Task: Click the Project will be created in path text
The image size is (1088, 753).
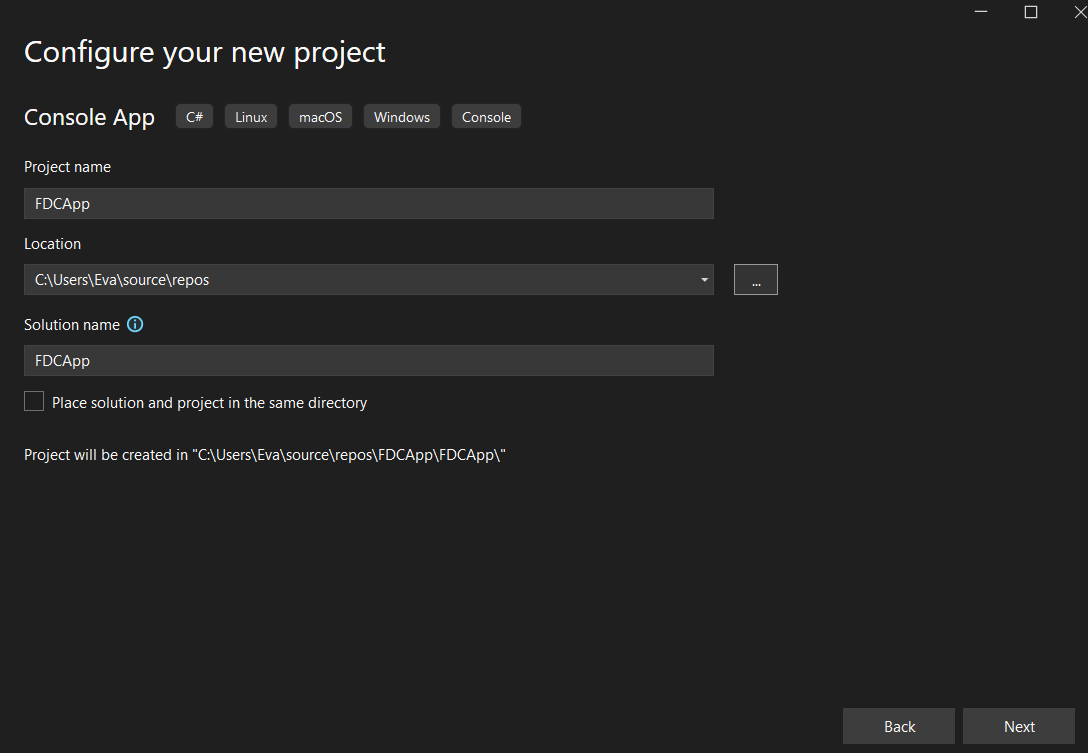Action: (265, 455)
